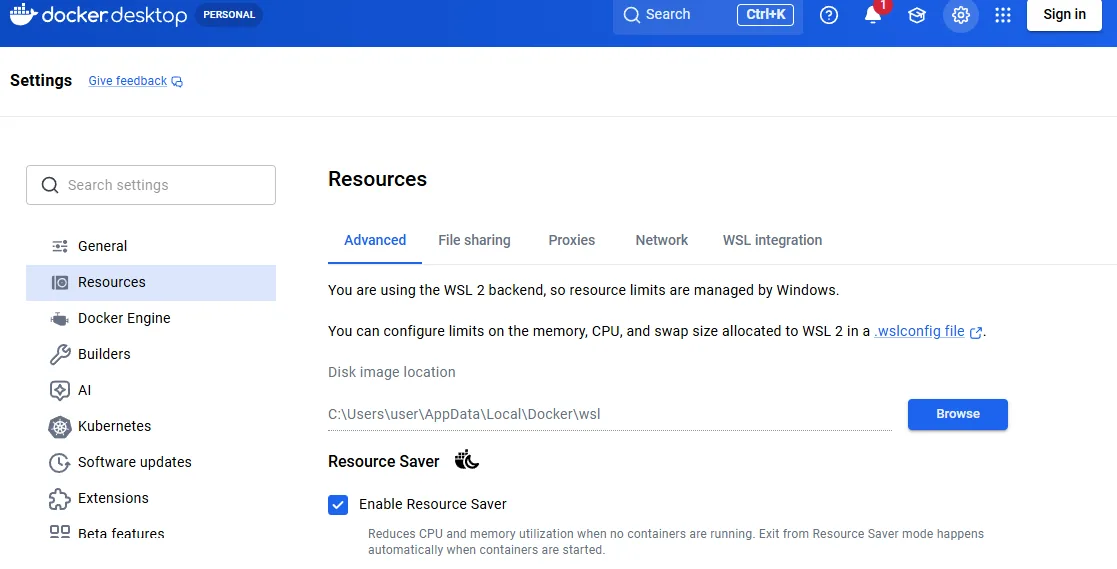Select Extensions settings section
Image resolution: width=1117 pixels, height=569 pixels.
(x=151, y=498)
